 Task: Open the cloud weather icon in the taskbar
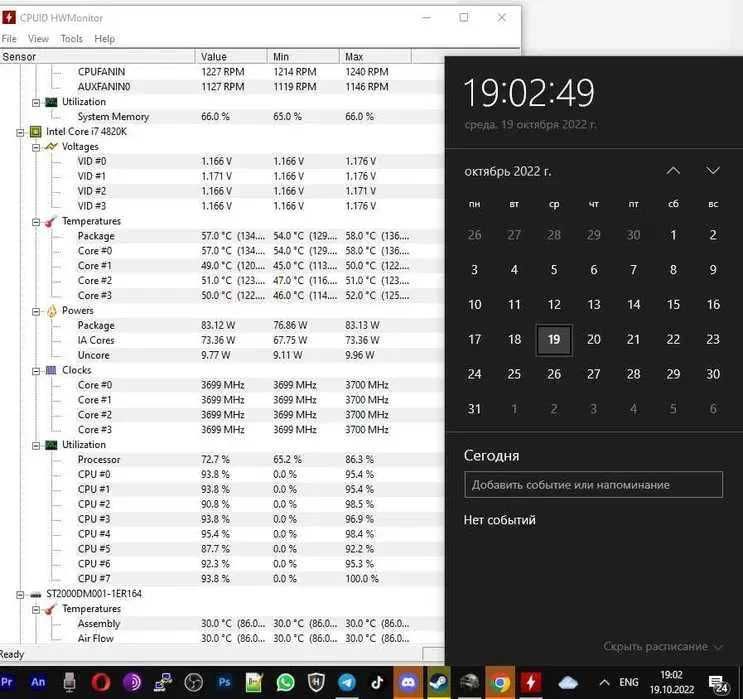click(568, 682)
